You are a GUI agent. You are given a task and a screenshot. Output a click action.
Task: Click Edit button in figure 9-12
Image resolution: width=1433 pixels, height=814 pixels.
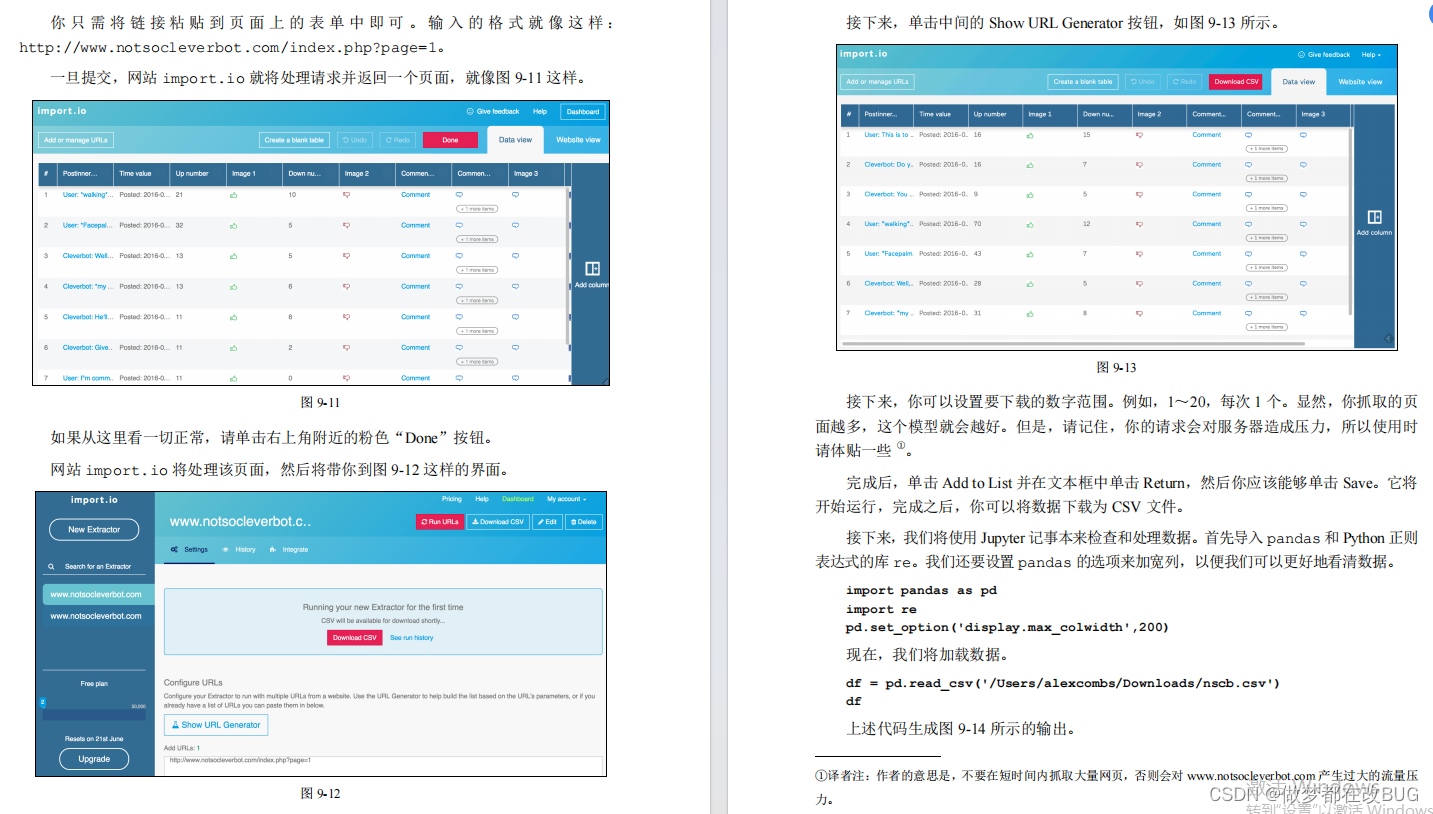[x=547, y=522]
